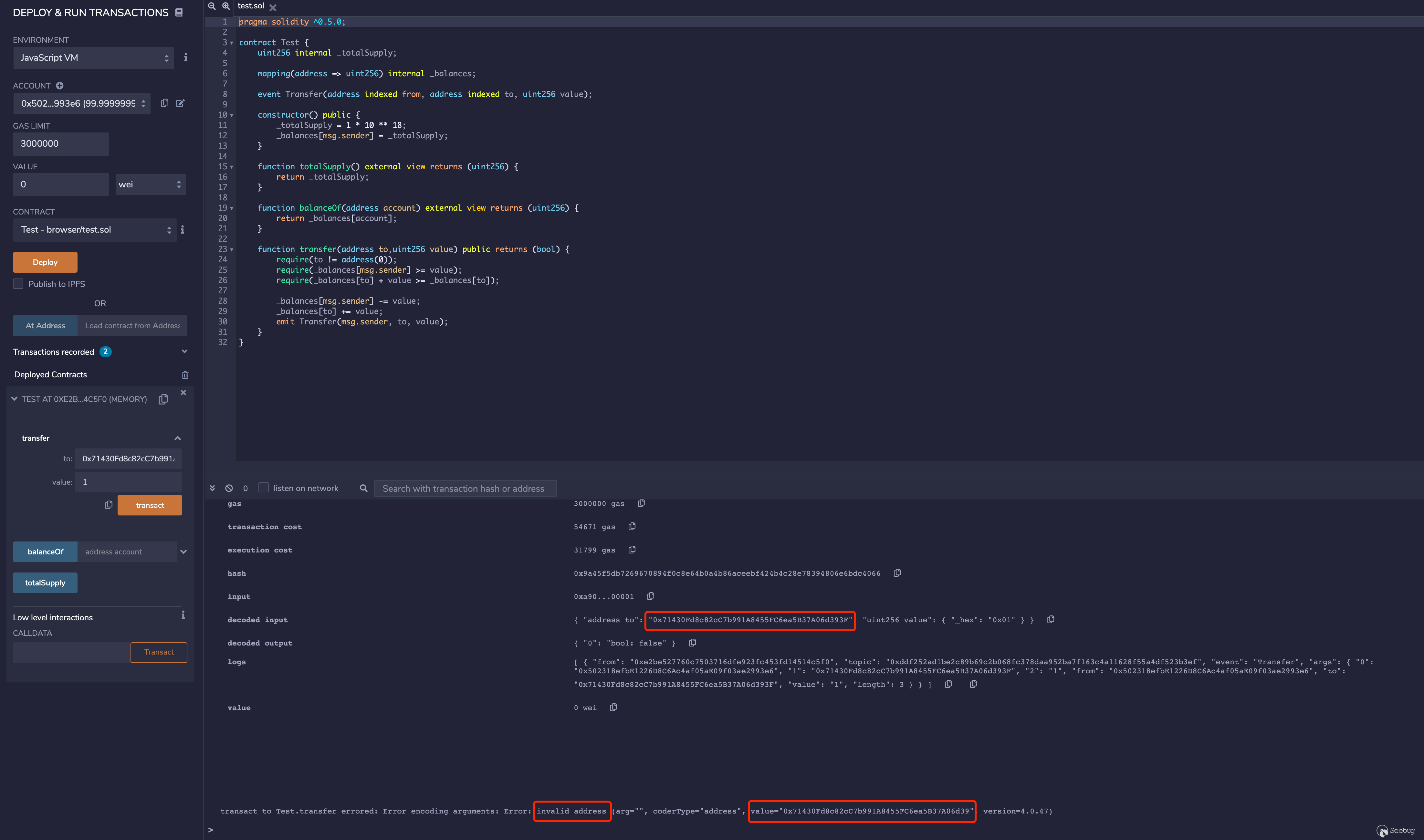
Task: Add new account with plus icon
Action: tap(59, 86)
